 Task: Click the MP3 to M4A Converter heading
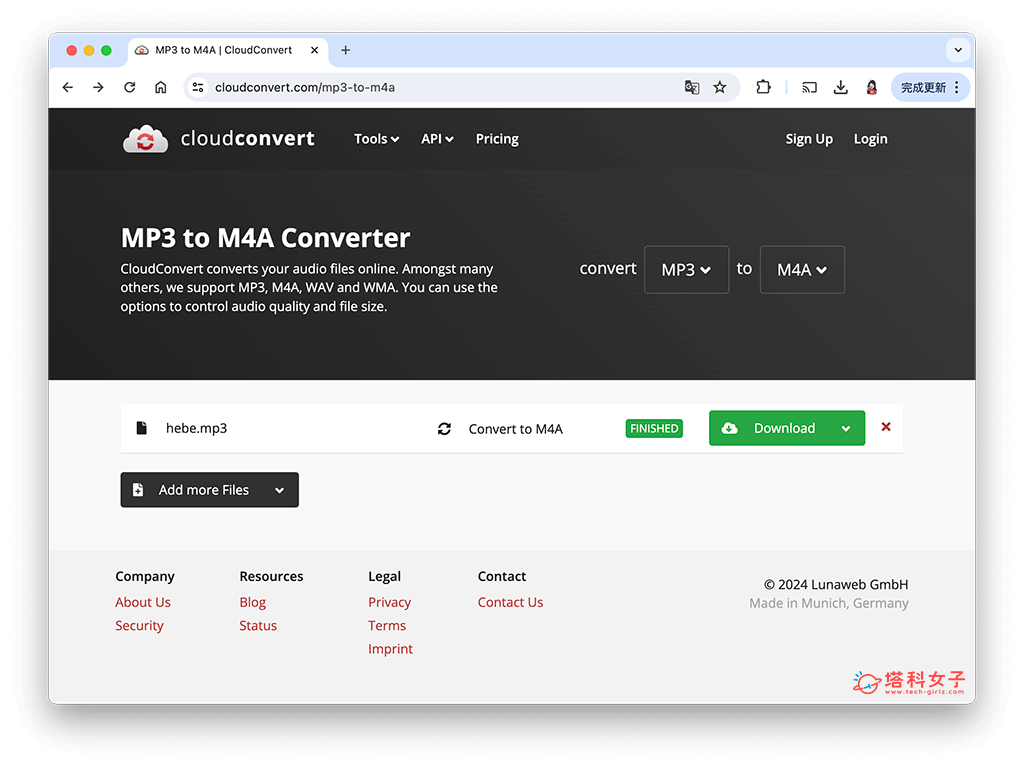tap(266, 238)
